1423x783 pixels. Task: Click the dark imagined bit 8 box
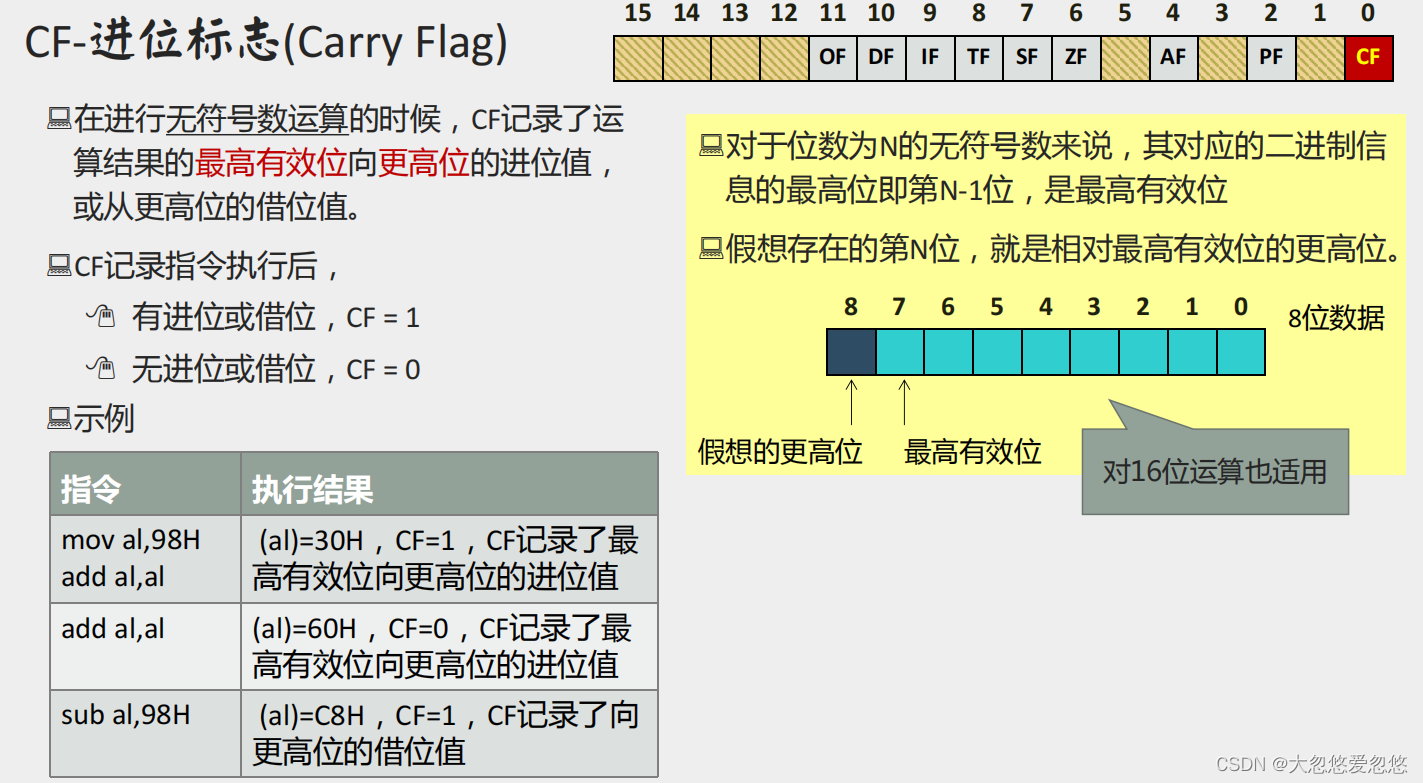coord(851,352)
